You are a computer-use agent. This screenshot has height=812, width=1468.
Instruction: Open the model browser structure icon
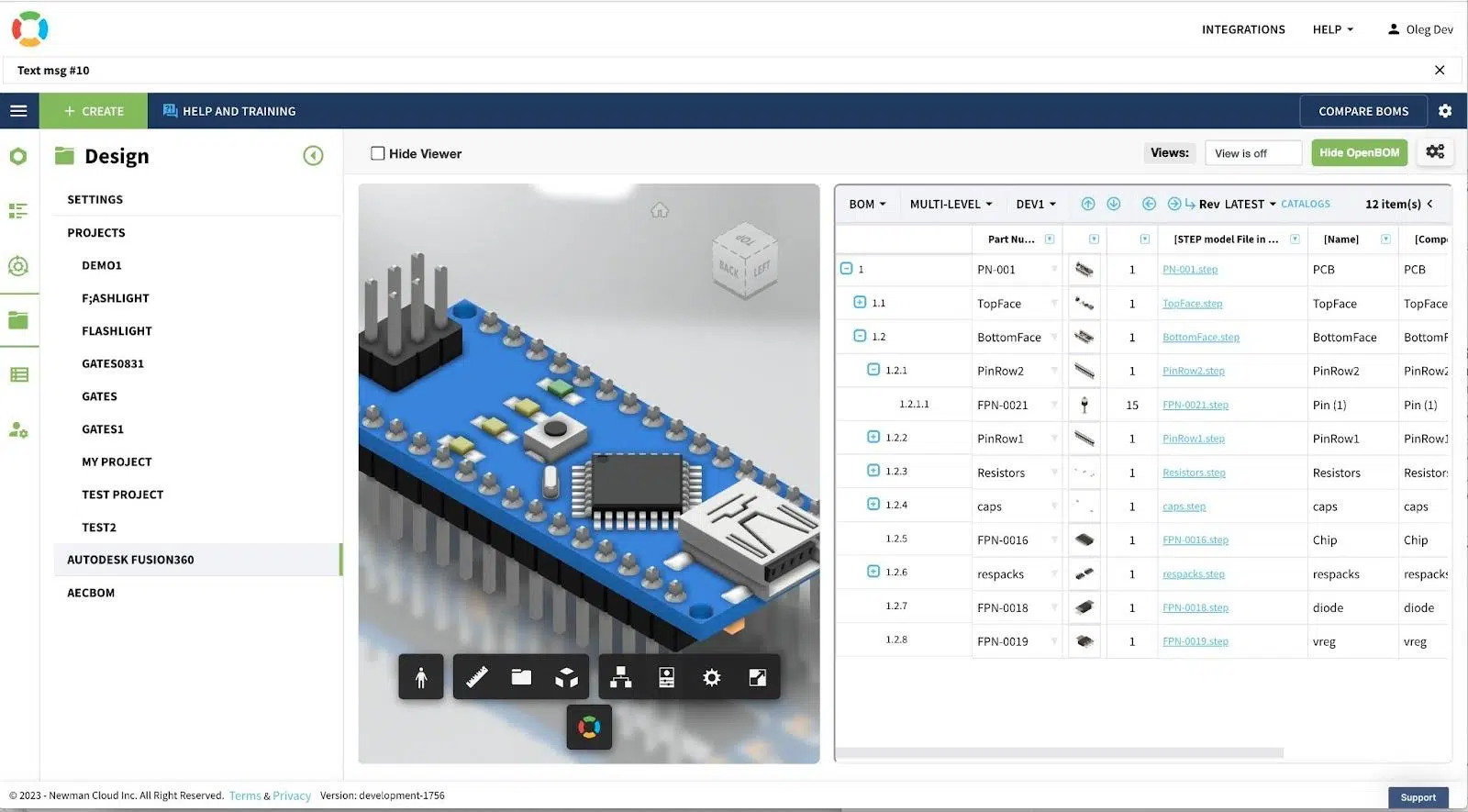tap(621, 678)
